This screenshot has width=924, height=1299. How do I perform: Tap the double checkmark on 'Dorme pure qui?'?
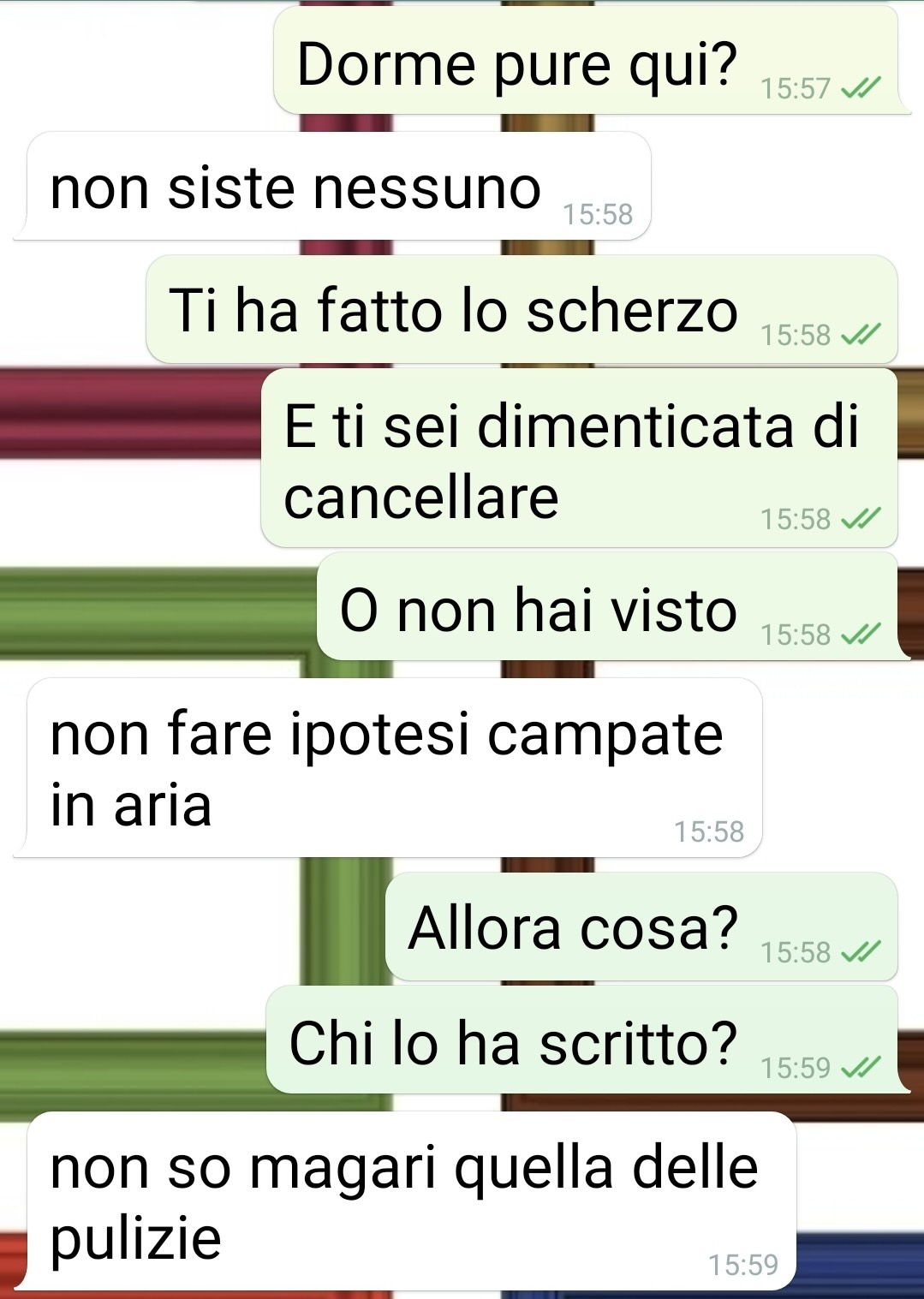(861, 88)
